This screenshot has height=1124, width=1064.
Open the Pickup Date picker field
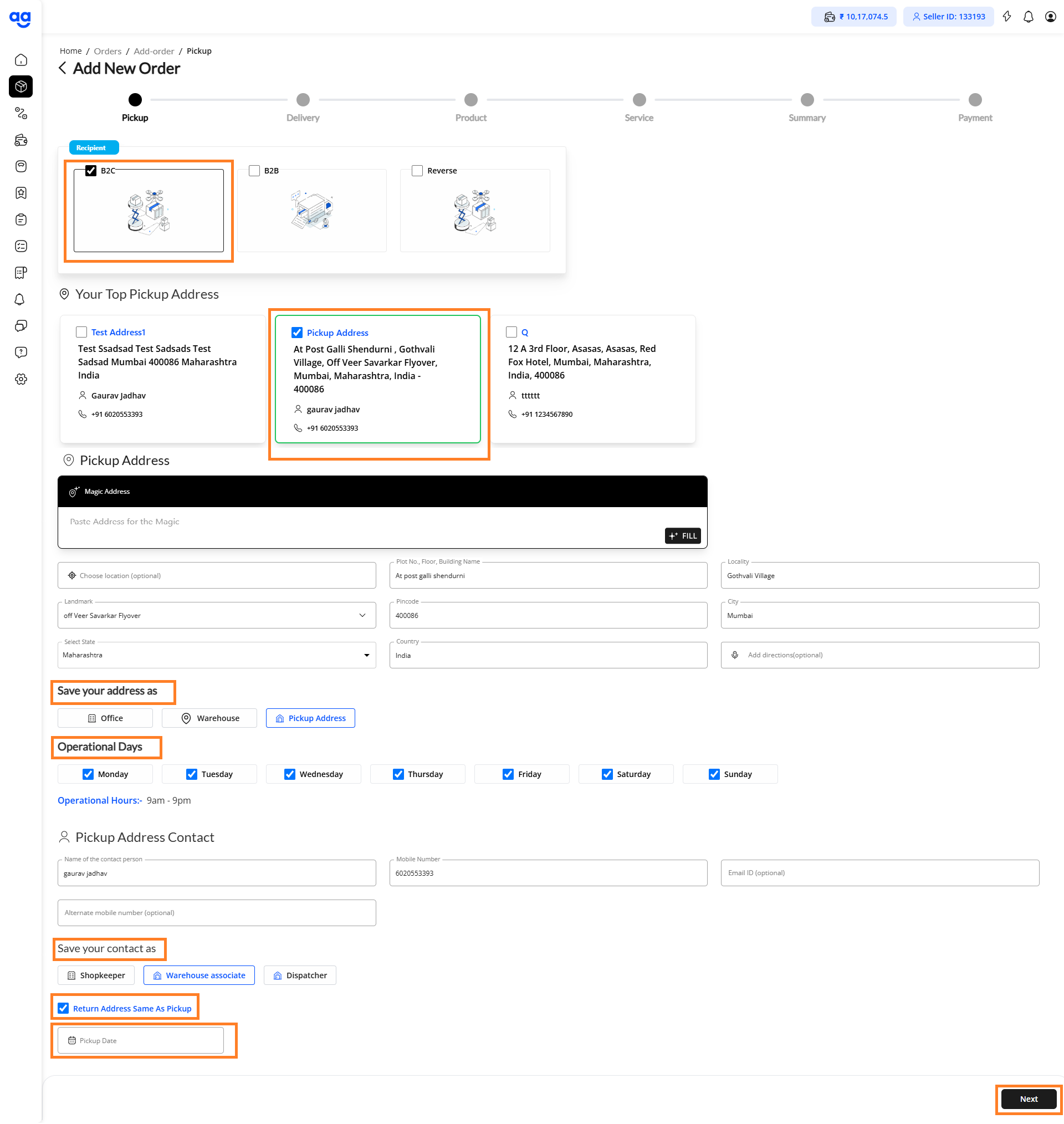tap(141, 1041)
